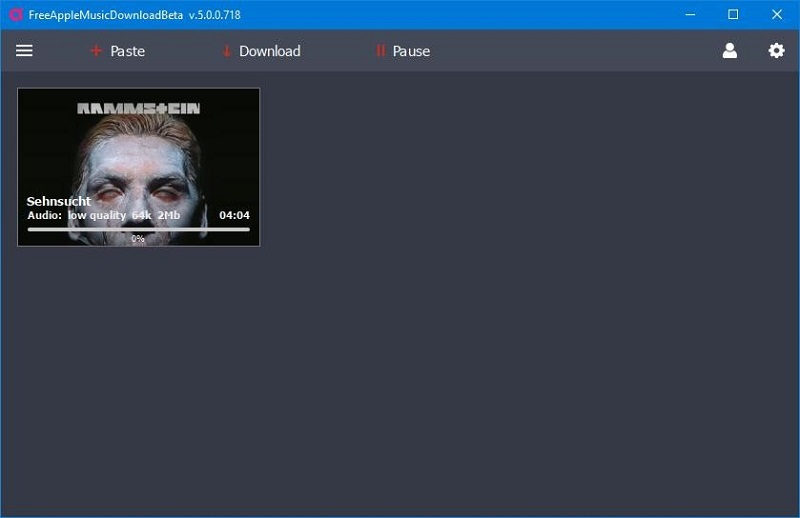Click the FreeAppleMusicDownload app logo icon
The image size is (800, 518).
coord(16,14)
